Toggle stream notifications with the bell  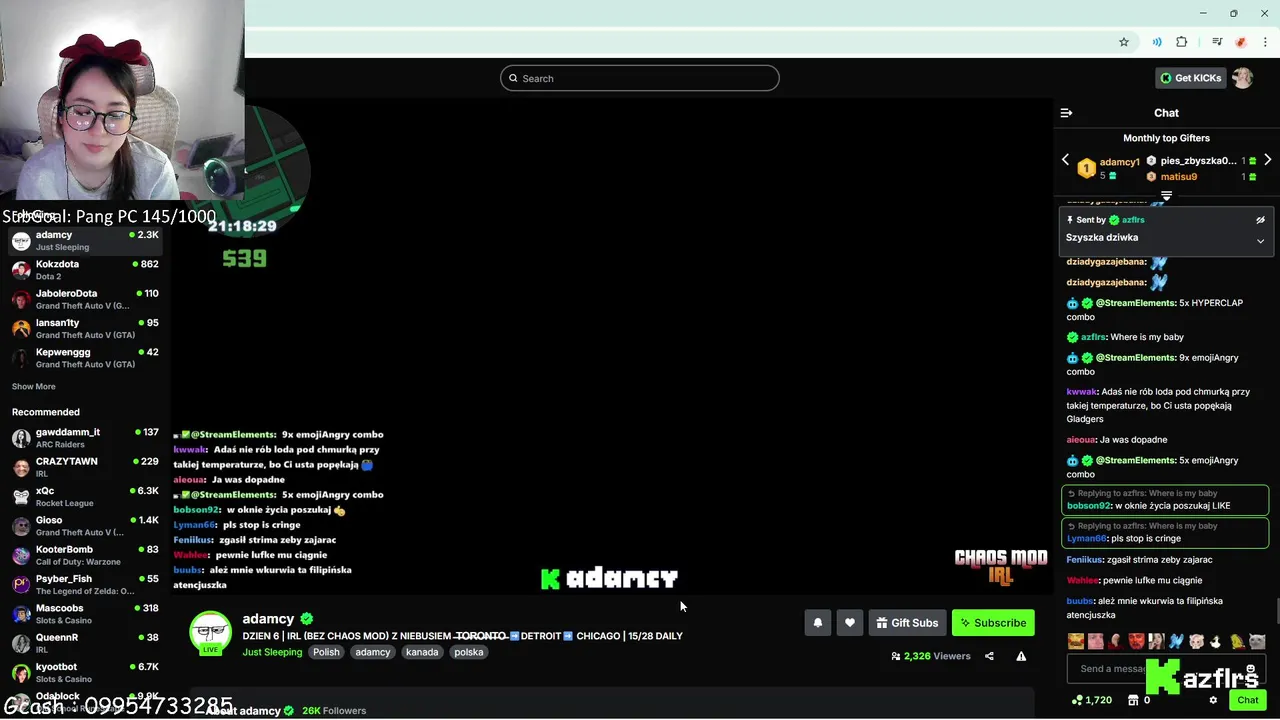(817, 623)
